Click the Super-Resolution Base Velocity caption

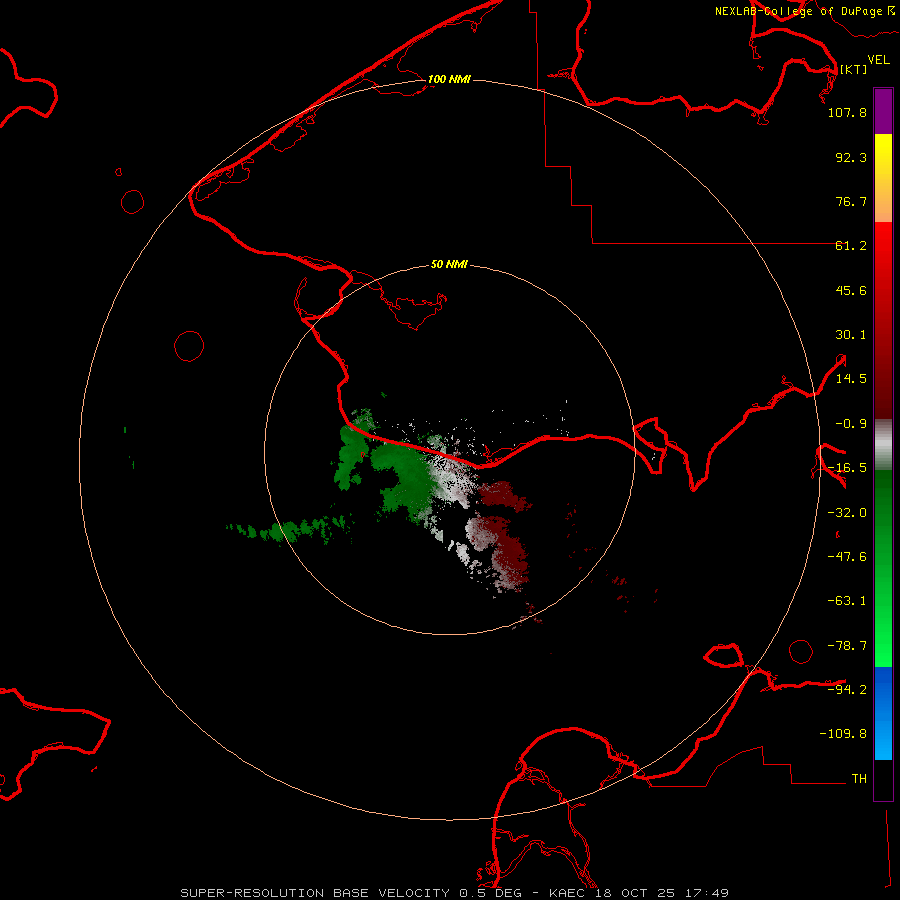455,893
